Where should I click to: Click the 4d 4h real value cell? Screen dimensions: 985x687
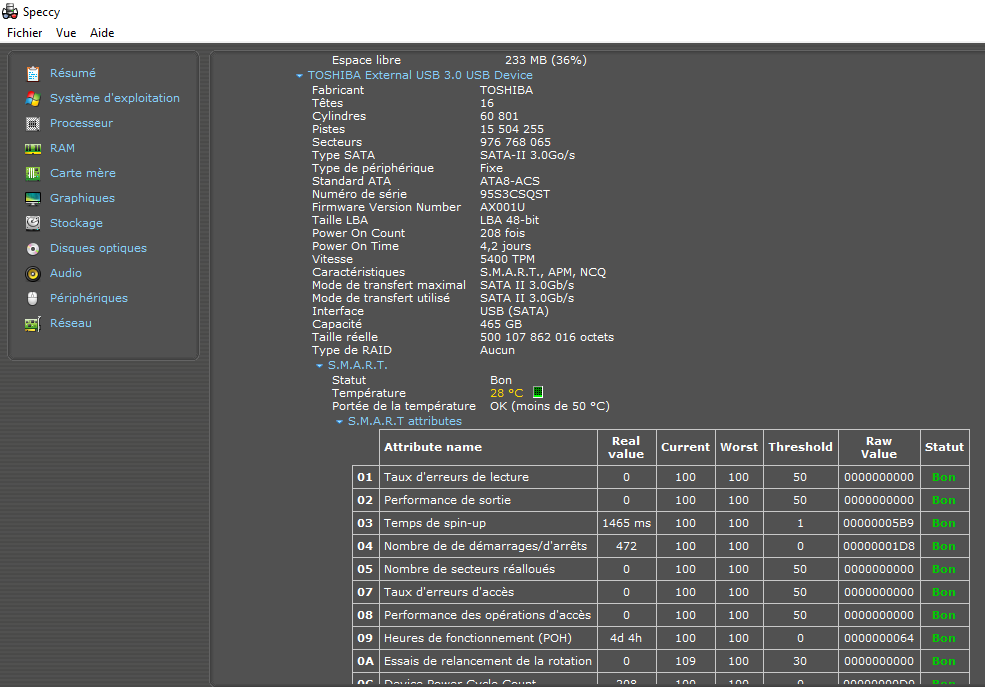626,638
